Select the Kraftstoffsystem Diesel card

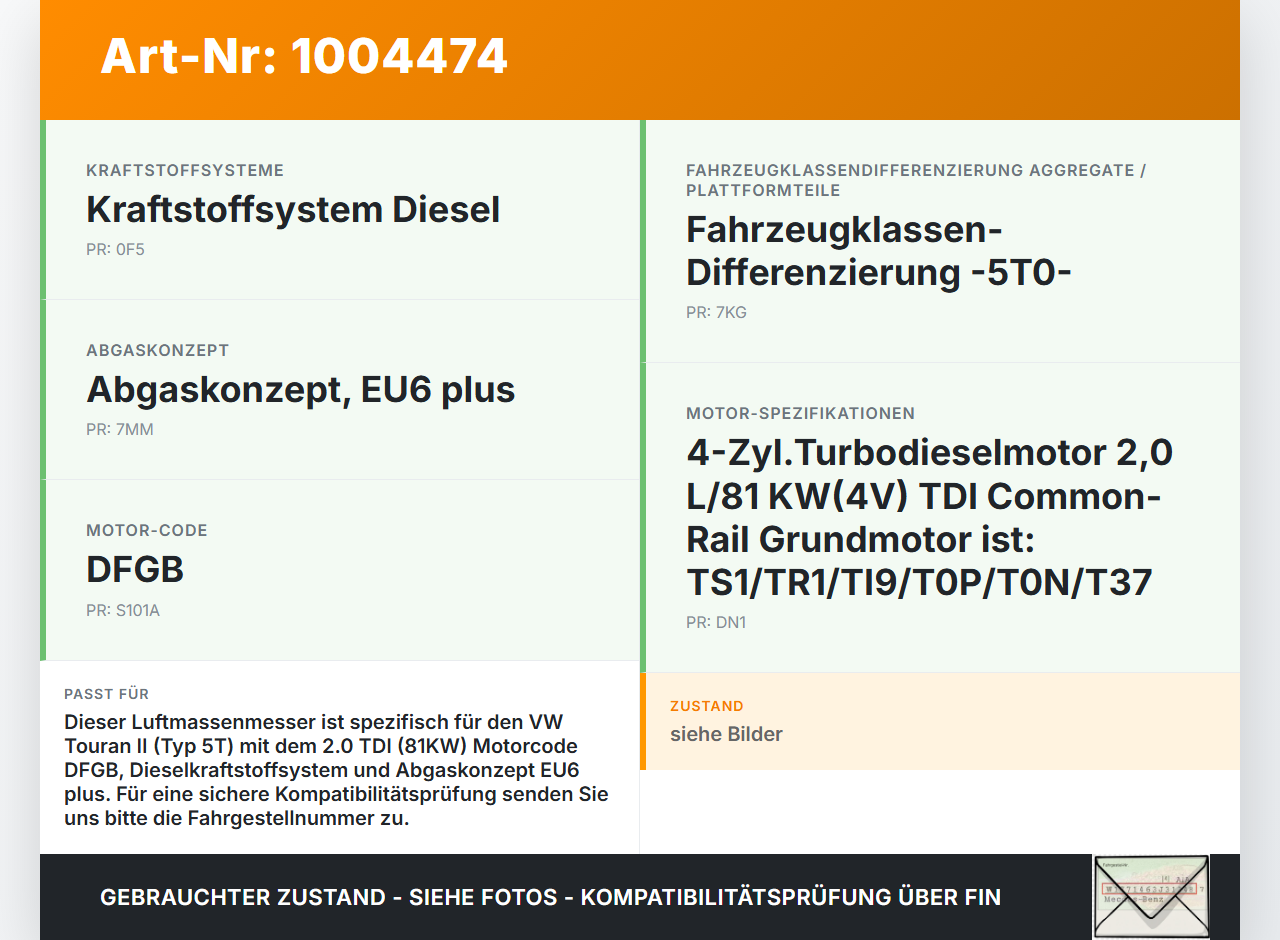pos(340,208)
